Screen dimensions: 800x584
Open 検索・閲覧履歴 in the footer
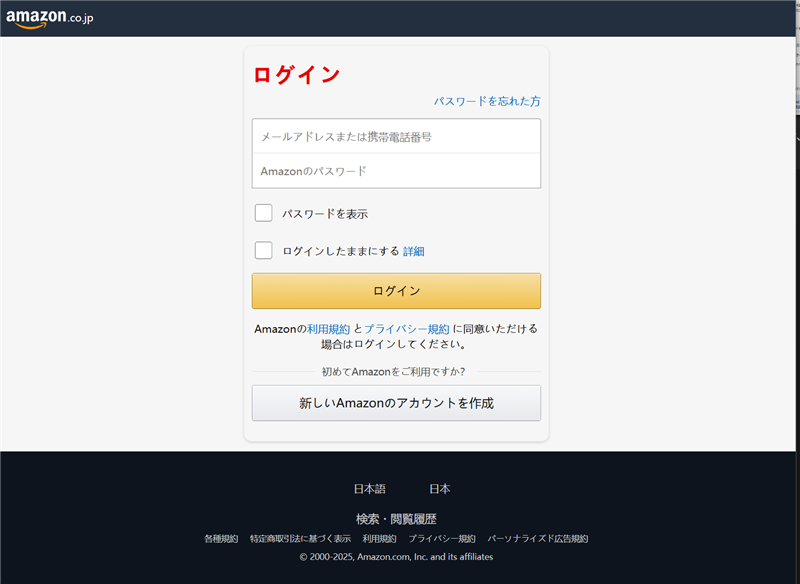tap(396, 518)
